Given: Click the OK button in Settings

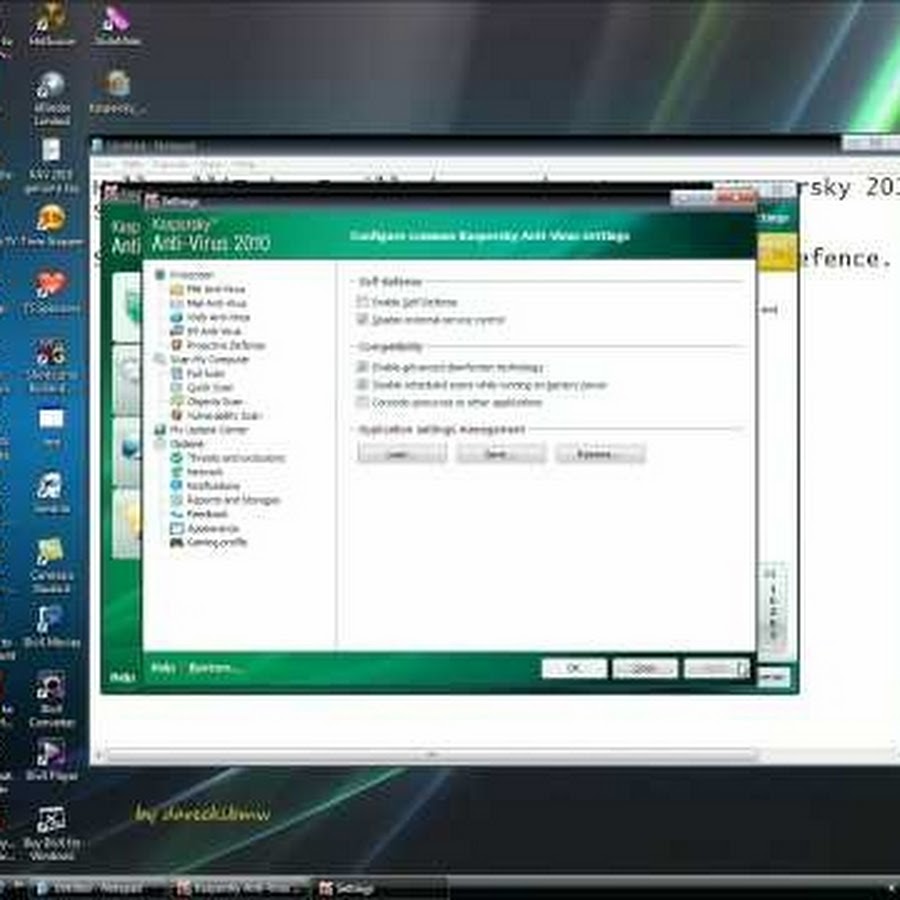Looking at the screenshot, I should pyautogui.click(x=574, y=668).
